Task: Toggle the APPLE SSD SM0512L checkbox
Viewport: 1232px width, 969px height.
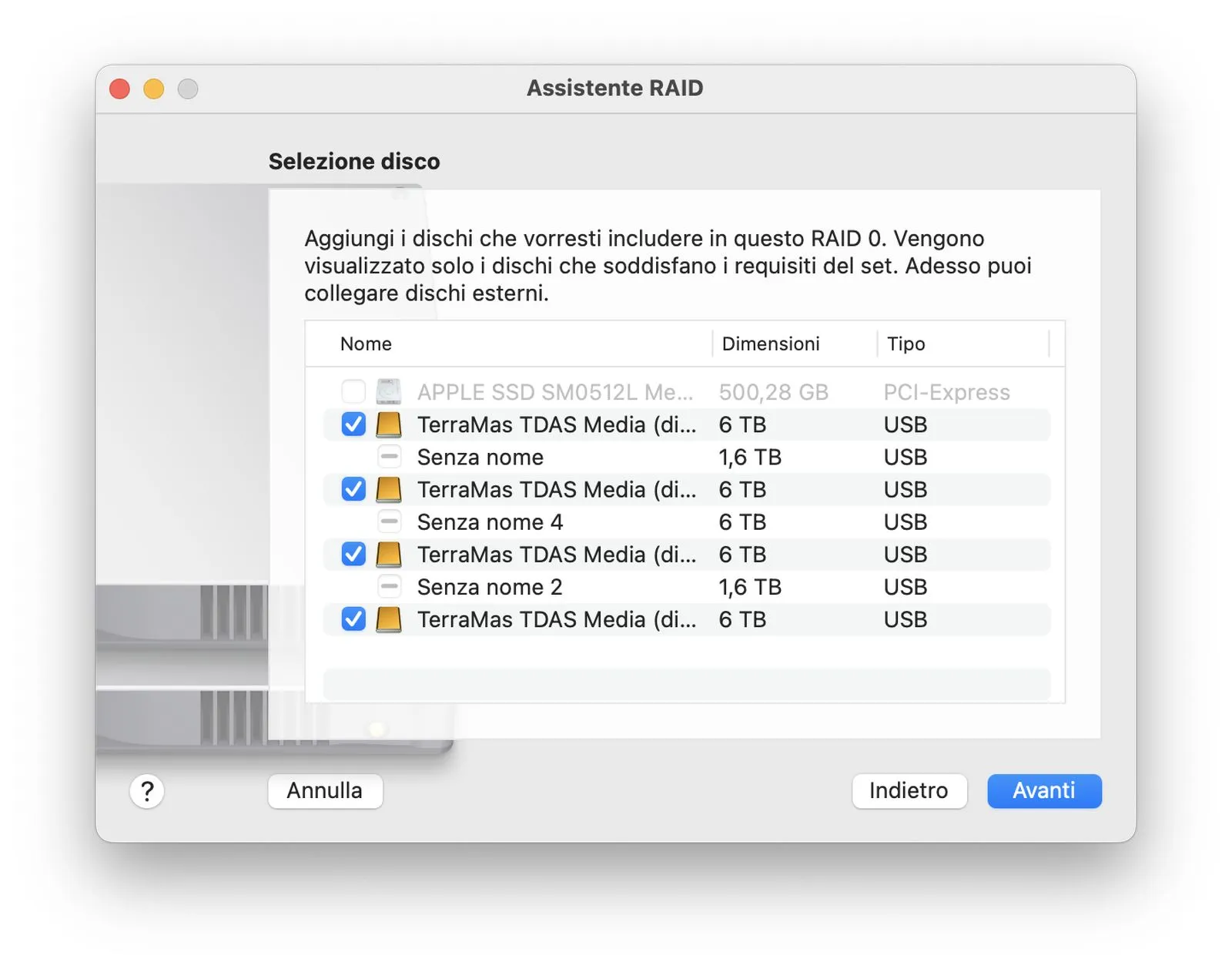Action: pos(353,392)
